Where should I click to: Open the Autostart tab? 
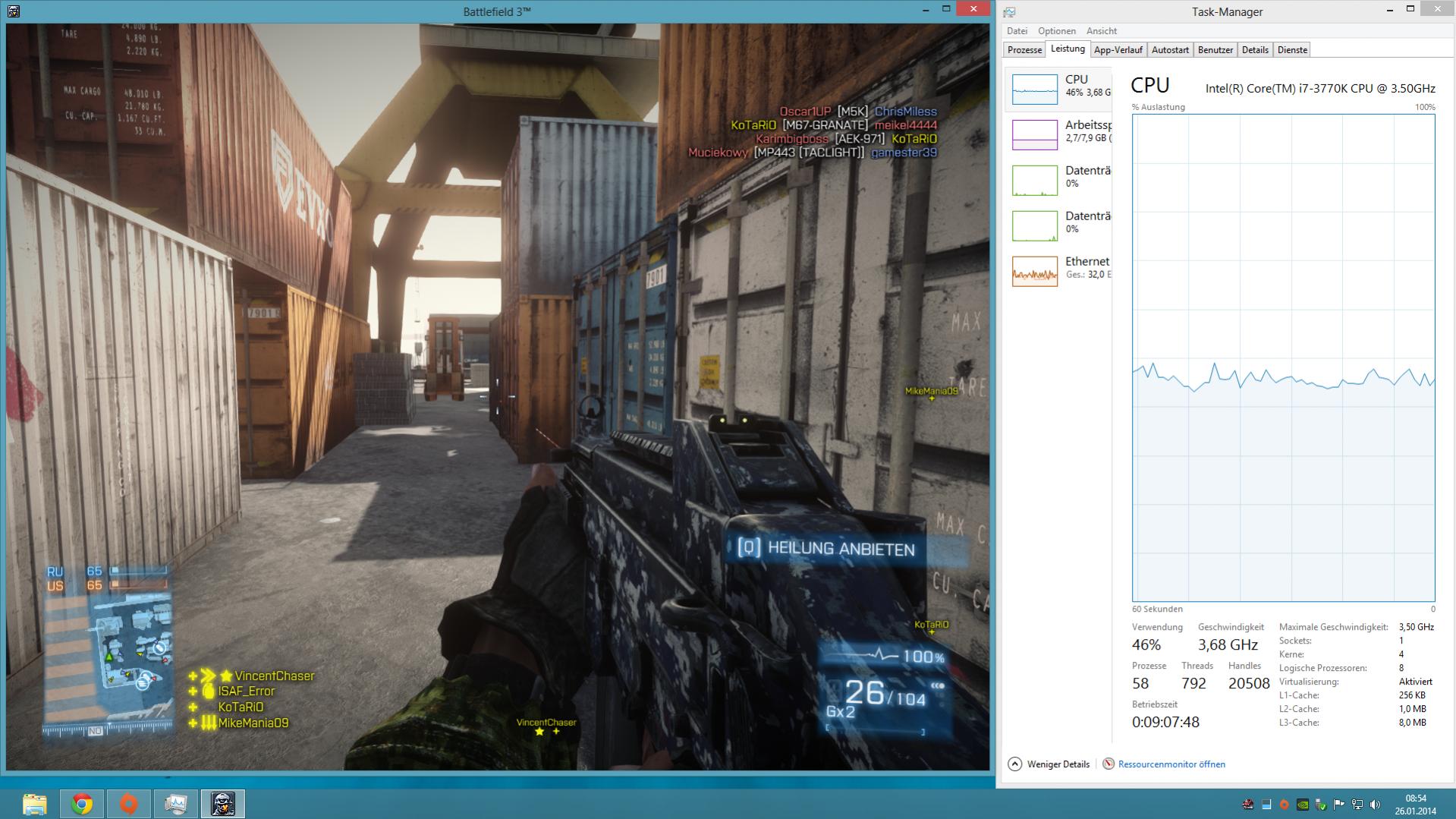pyautogui.click(x=1170, y=50)
